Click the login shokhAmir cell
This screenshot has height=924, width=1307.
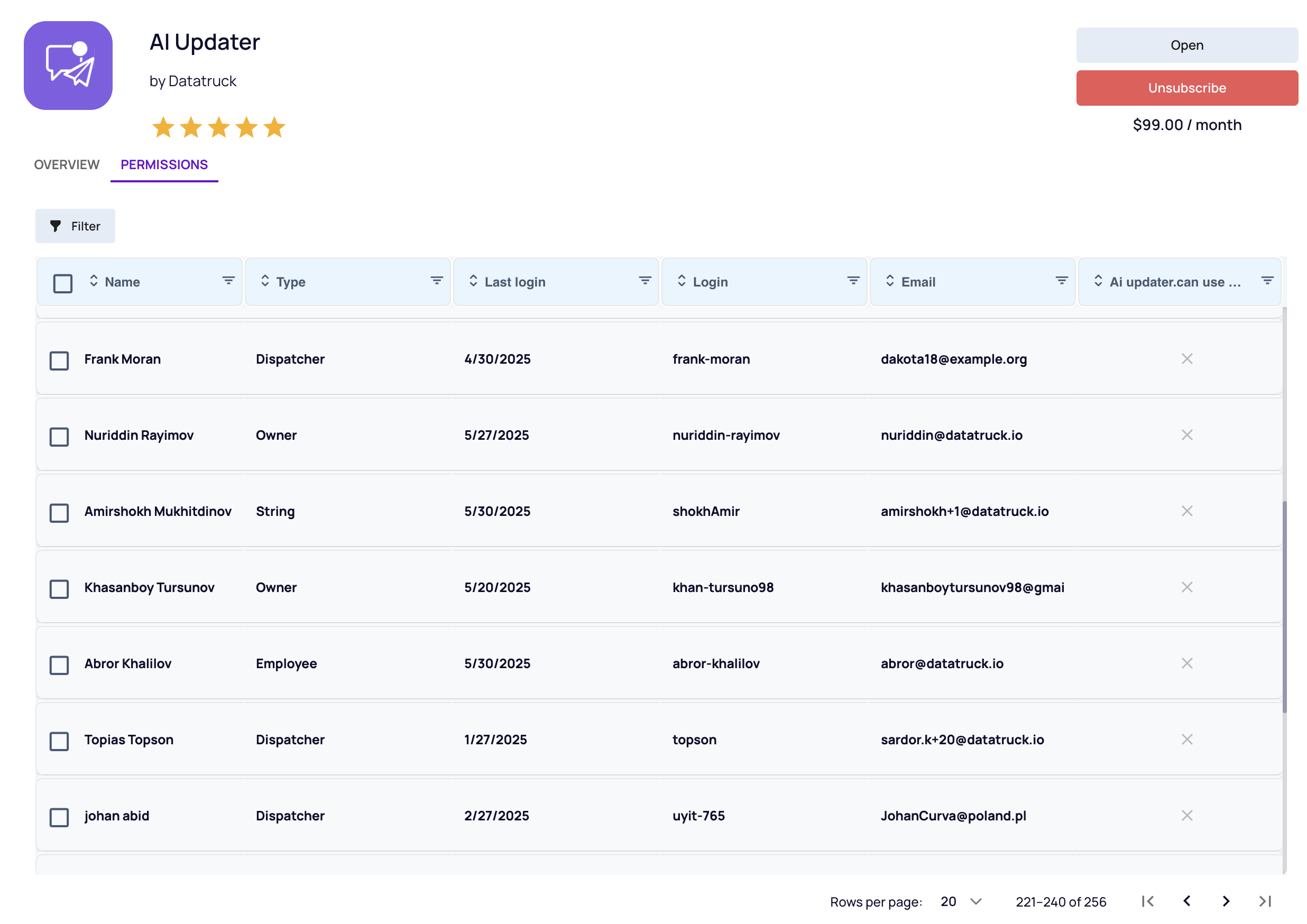[706, 512]
